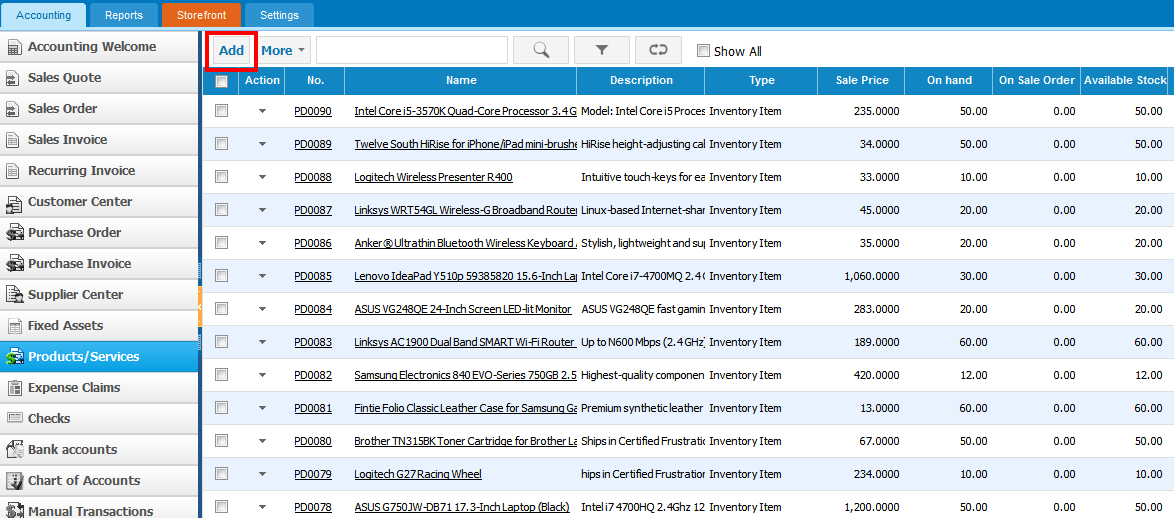Enable the Show All checkbox
This screenshot has height=518, width=1174.
pos(703,51)
